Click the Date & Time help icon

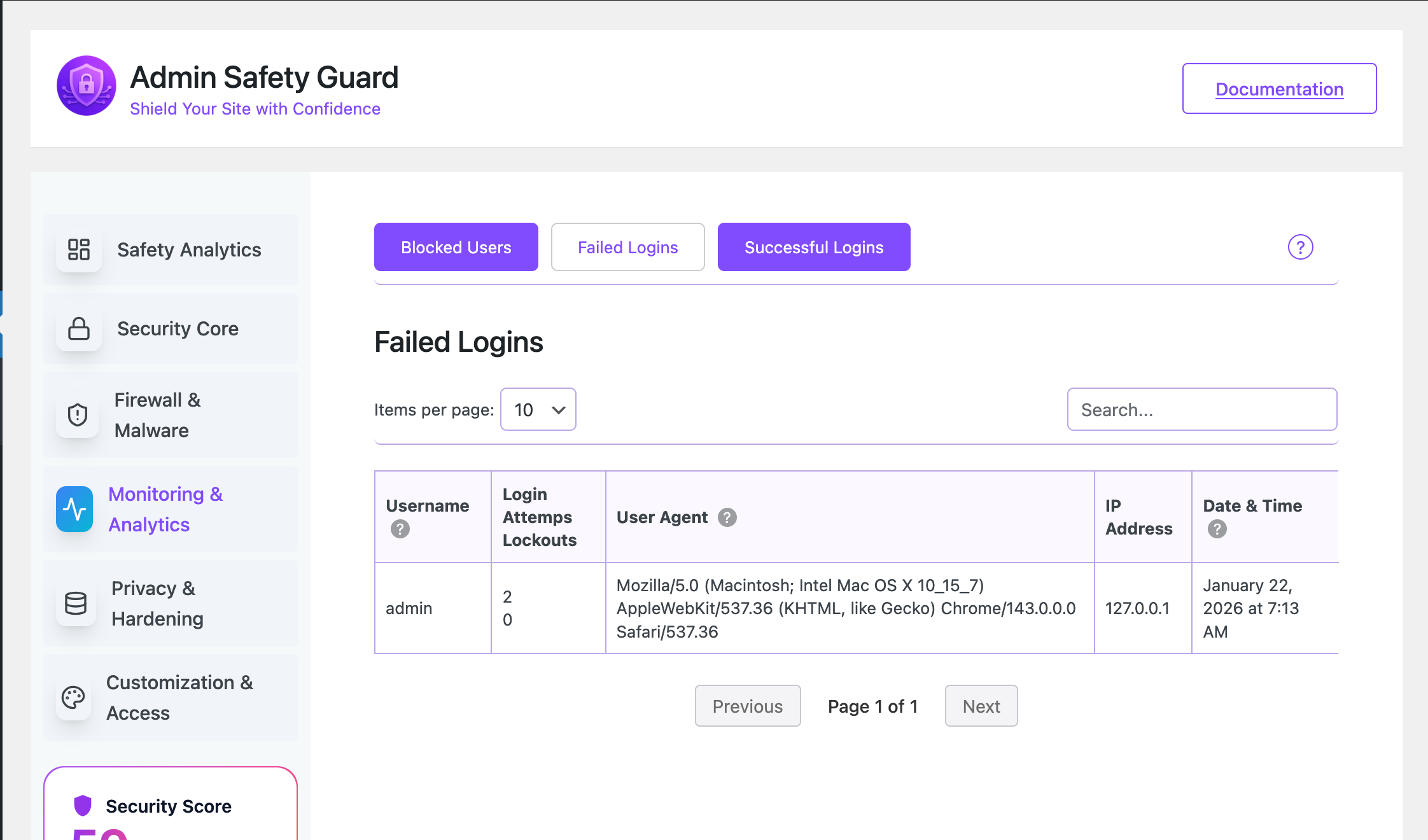pos(1217,529)
